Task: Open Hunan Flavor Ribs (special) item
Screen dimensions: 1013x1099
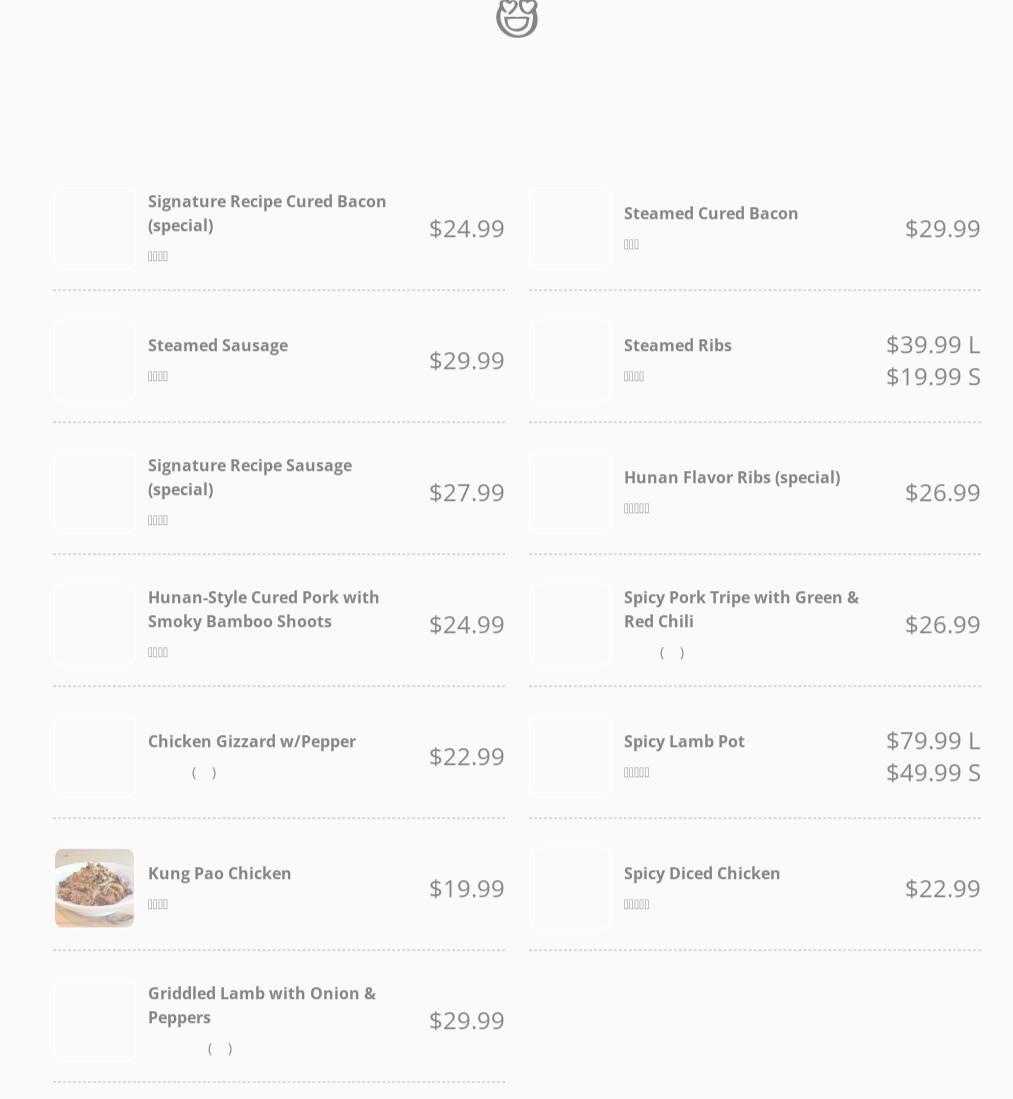Action: tap(732, 477)
